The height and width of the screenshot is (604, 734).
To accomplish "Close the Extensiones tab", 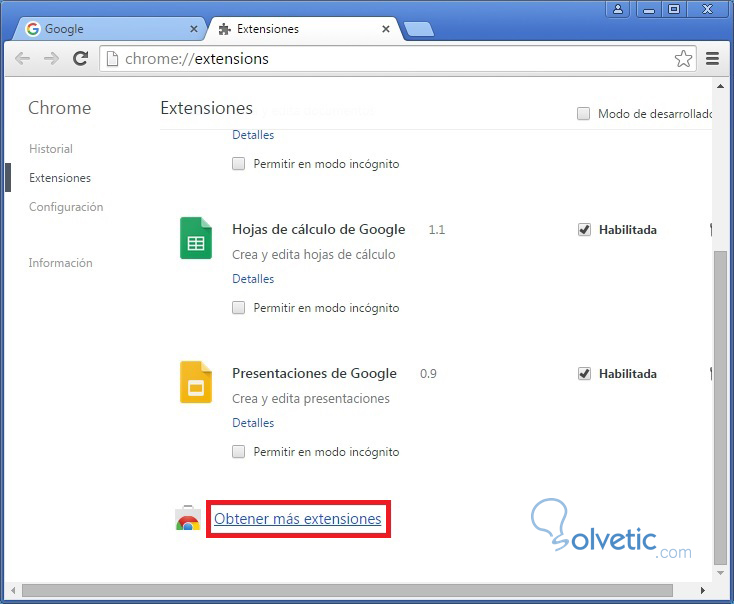I will click(x=386, y=29).
